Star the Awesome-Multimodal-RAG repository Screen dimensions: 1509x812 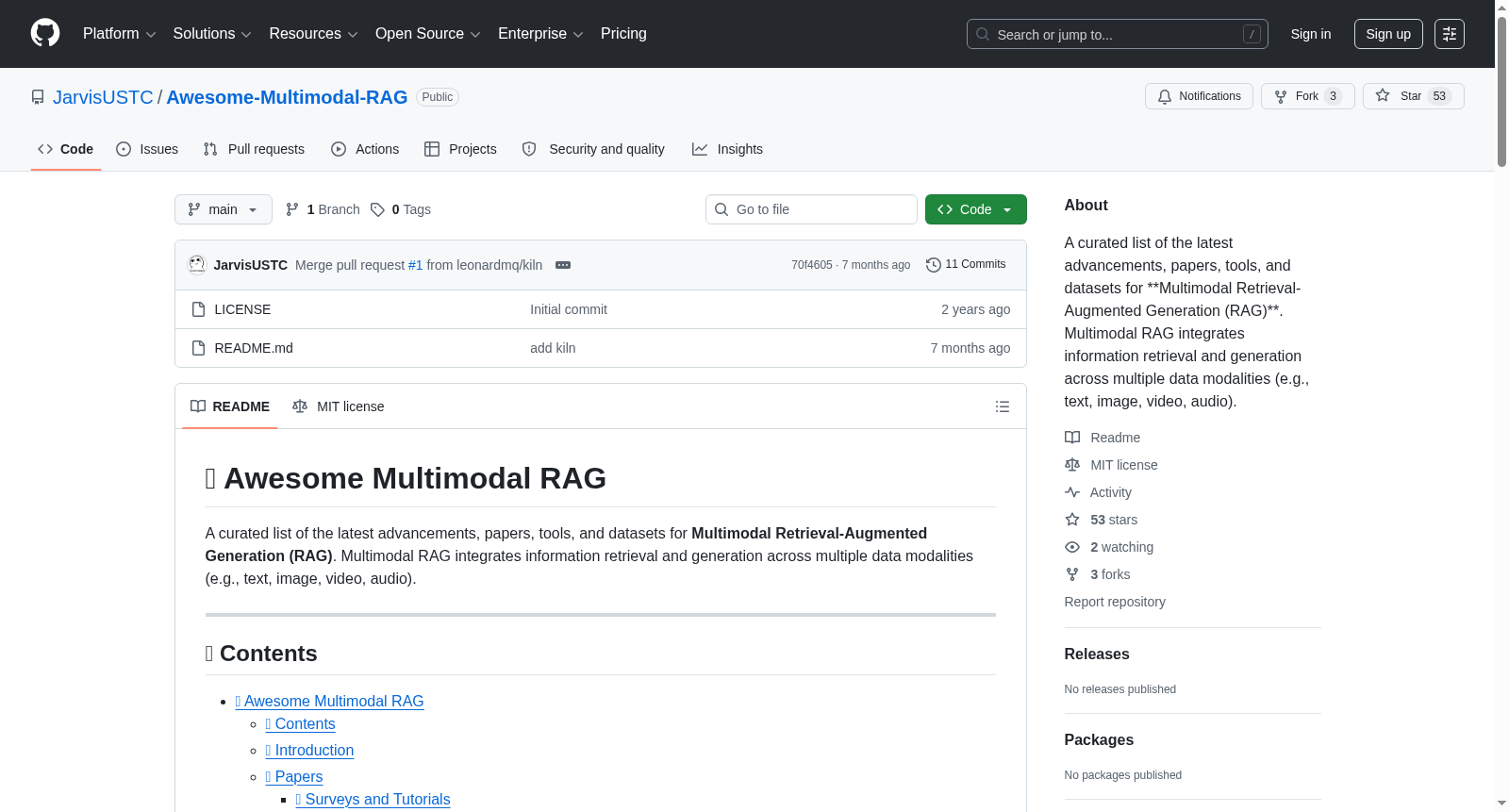click(1413, 96)
